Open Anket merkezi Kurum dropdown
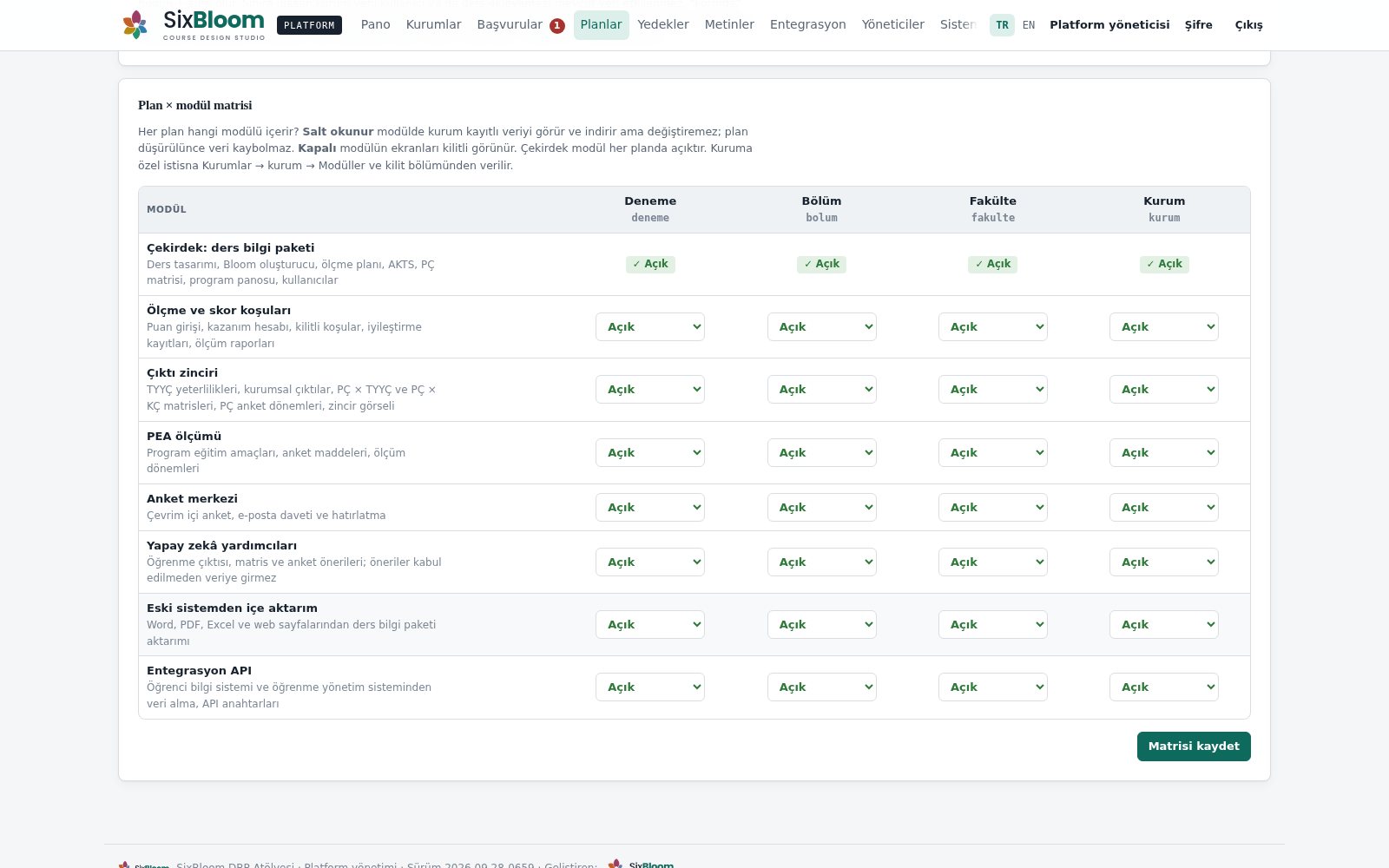Image resolution: width=1389 pixels, height=868 pixels. click(1164, 508)
